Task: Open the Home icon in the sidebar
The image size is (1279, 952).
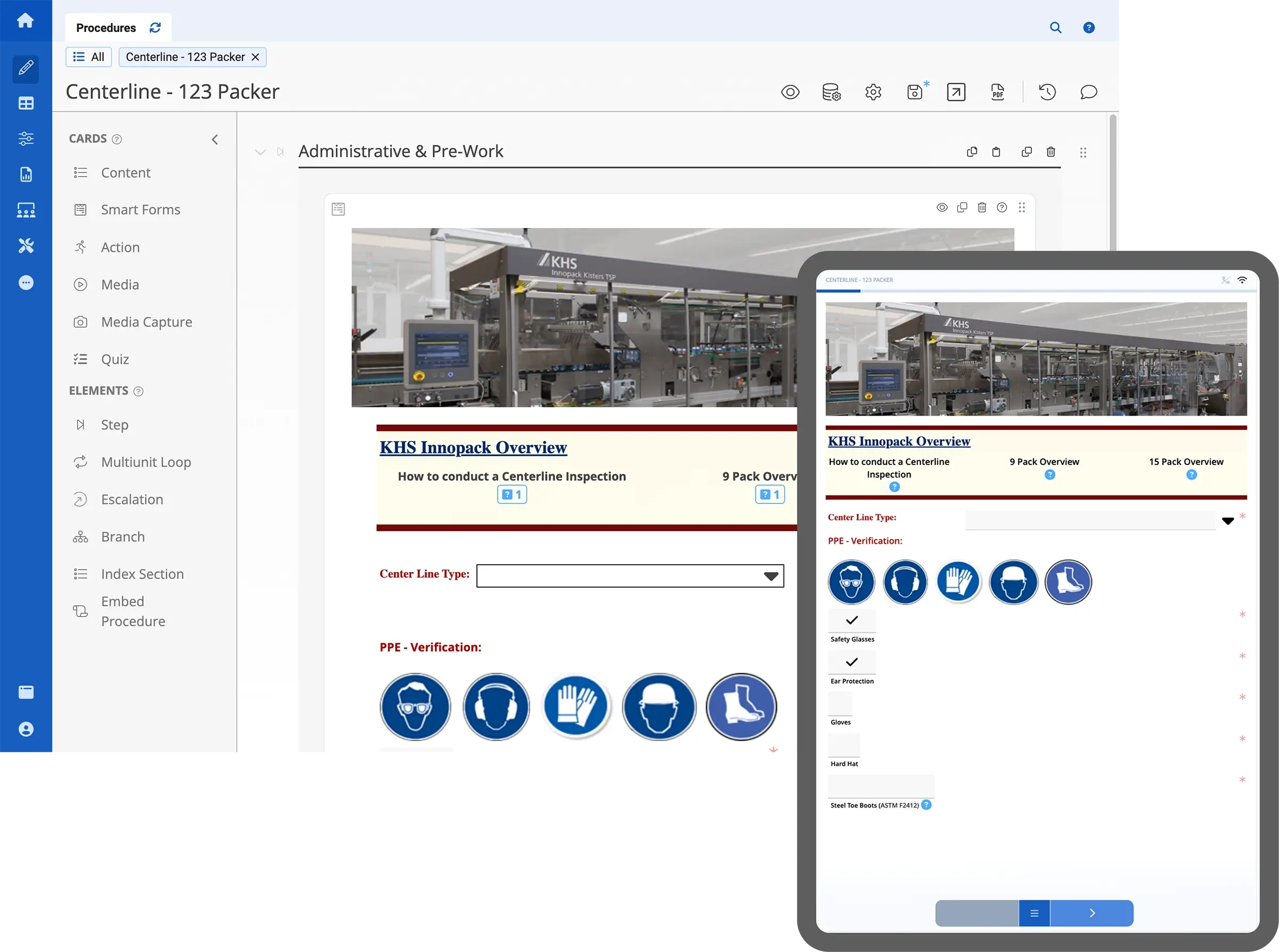Action: point(26,21)
